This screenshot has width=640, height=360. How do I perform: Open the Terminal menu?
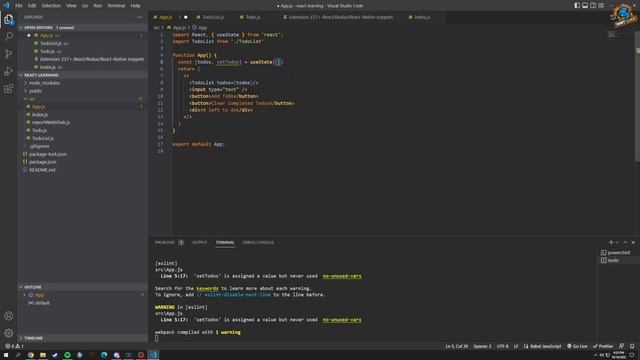click(x=116, y=6)
